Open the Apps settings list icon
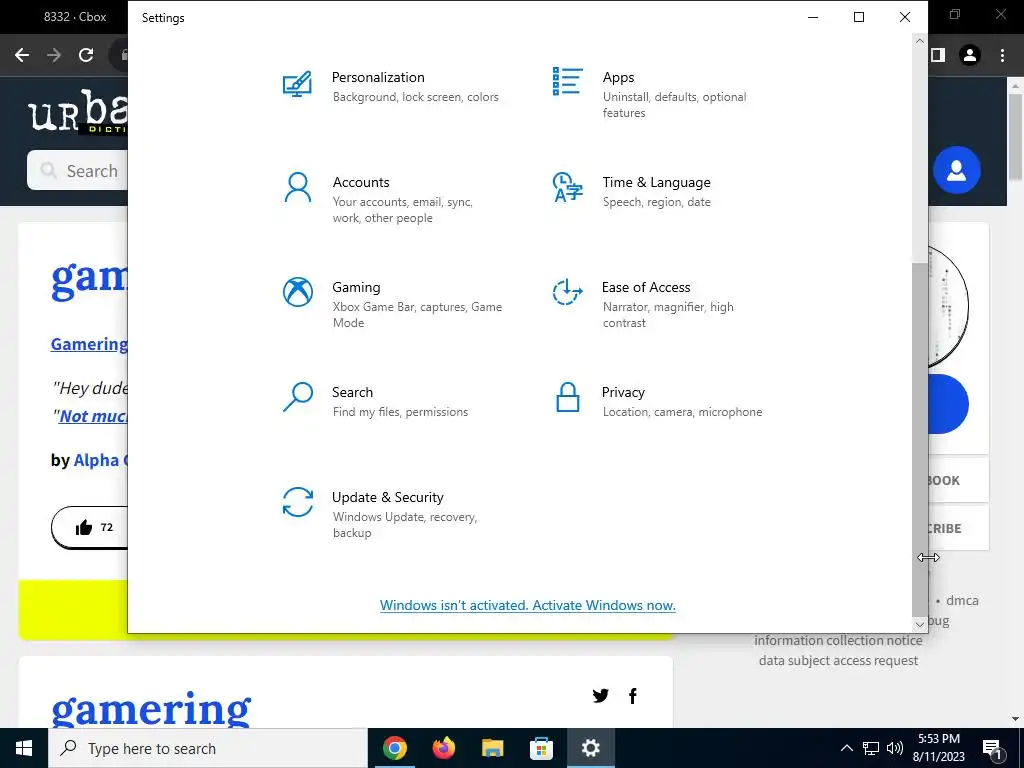The height and width of the screenshot is (768, 1024). (567, 82)
